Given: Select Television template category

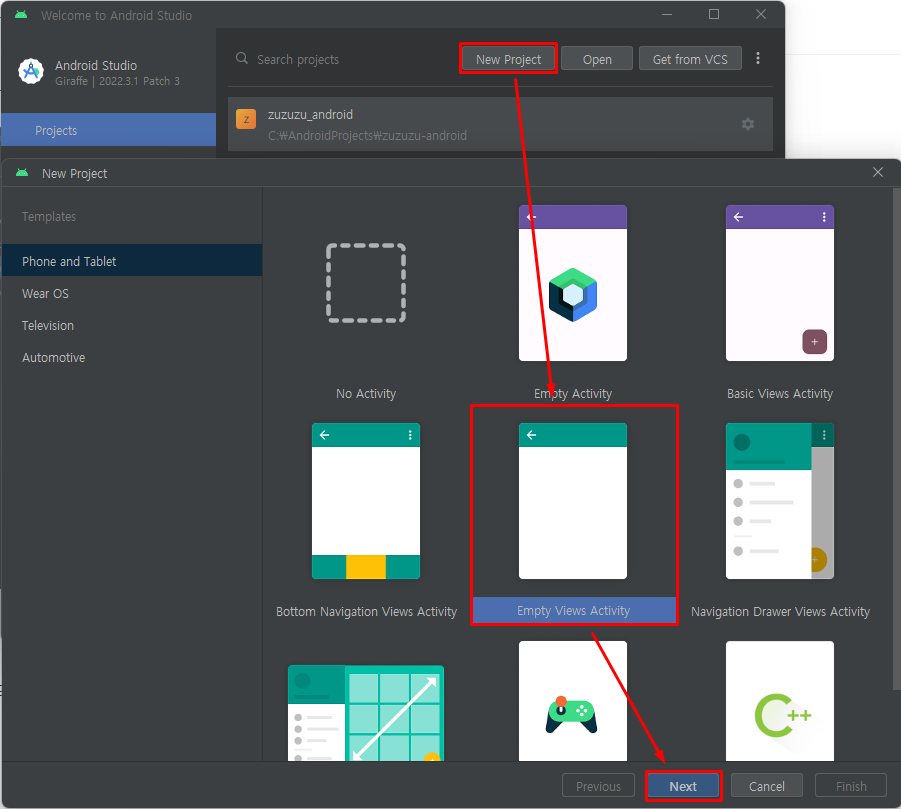Looking at the screenshot, I should (132, 325).
